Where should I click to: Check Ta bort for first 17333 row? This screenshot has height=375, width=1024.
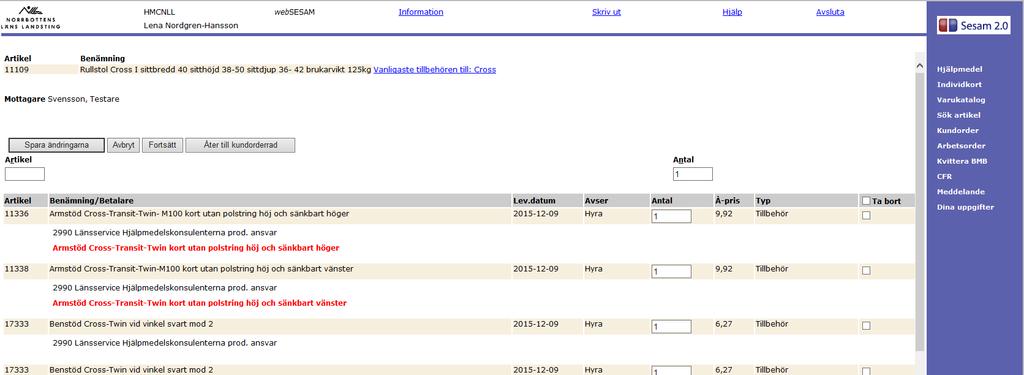click(866, 325)
